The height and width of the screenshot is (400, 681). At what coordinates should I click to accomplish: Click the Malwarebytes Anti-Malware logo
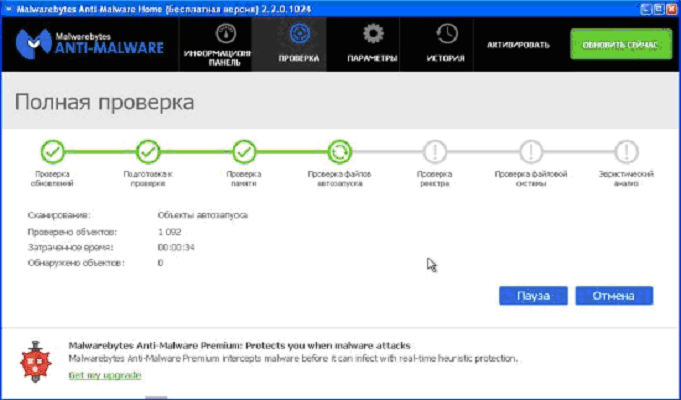point(89,44)
